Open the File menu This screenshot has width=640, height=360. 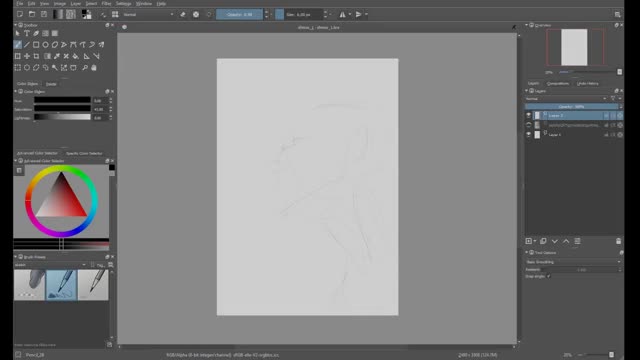coord(20,4)
